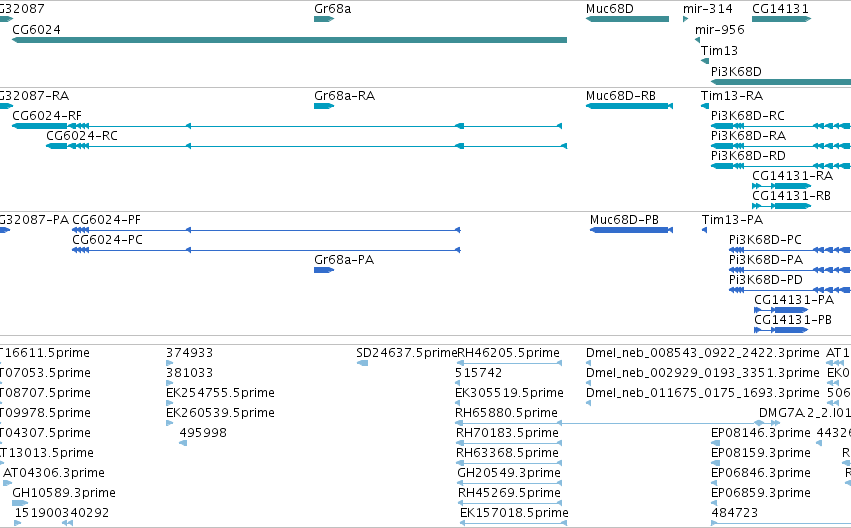Click the CG6024-RC transcript label

coord(82,136)
